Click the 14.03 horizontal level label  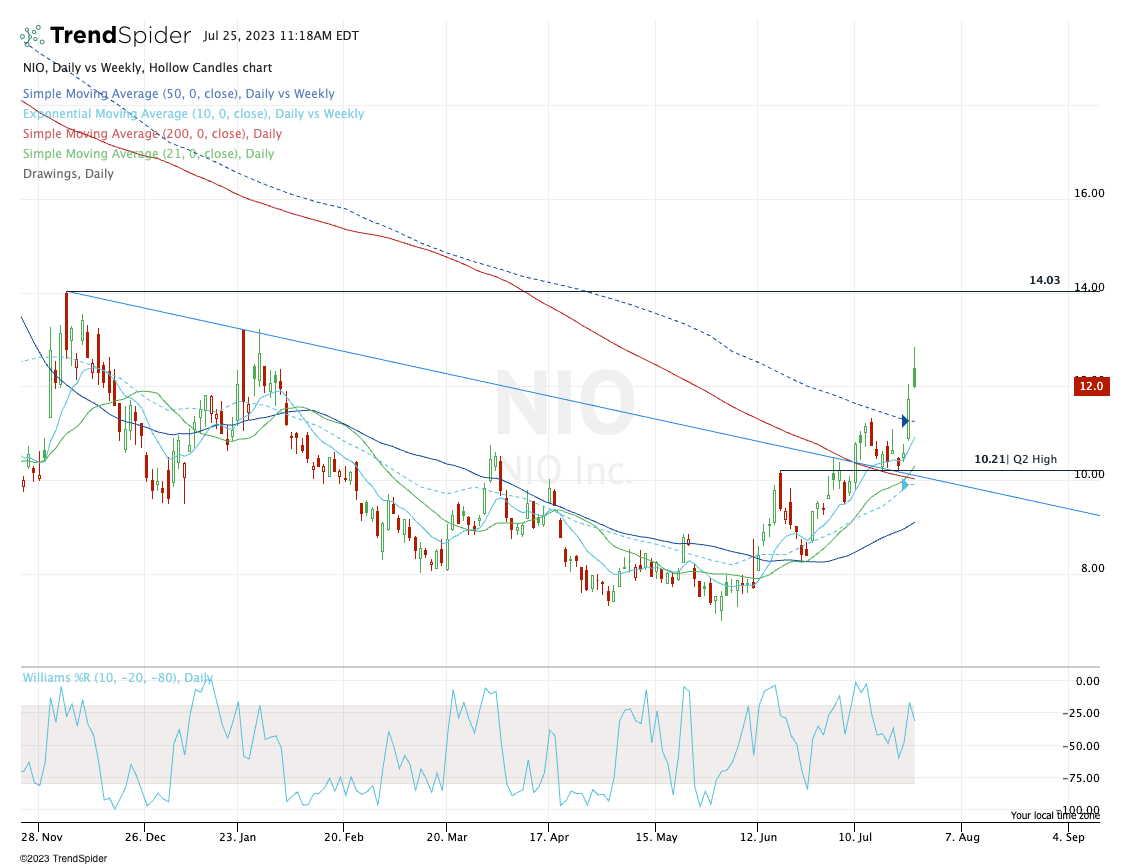(1044, 280)
